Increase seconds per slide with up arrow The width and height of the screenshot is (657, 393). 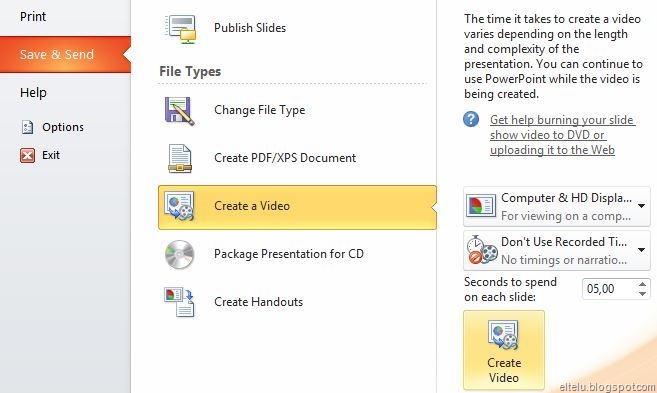pos(643,284)
